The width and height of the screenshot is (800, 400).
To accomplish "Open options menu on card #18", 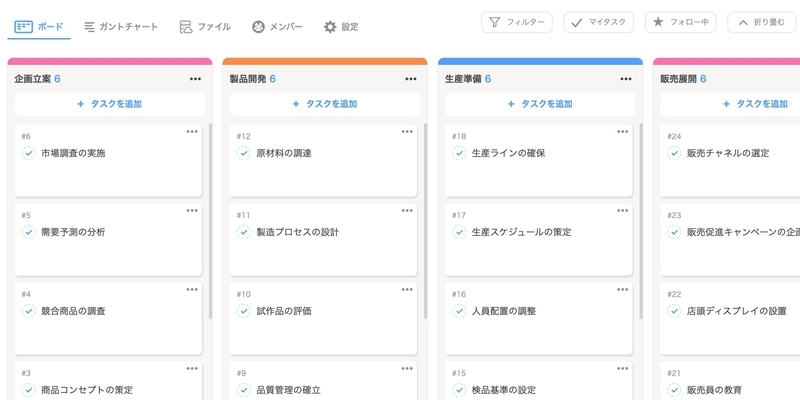I will pyautogui.click(x=622, y=132).
